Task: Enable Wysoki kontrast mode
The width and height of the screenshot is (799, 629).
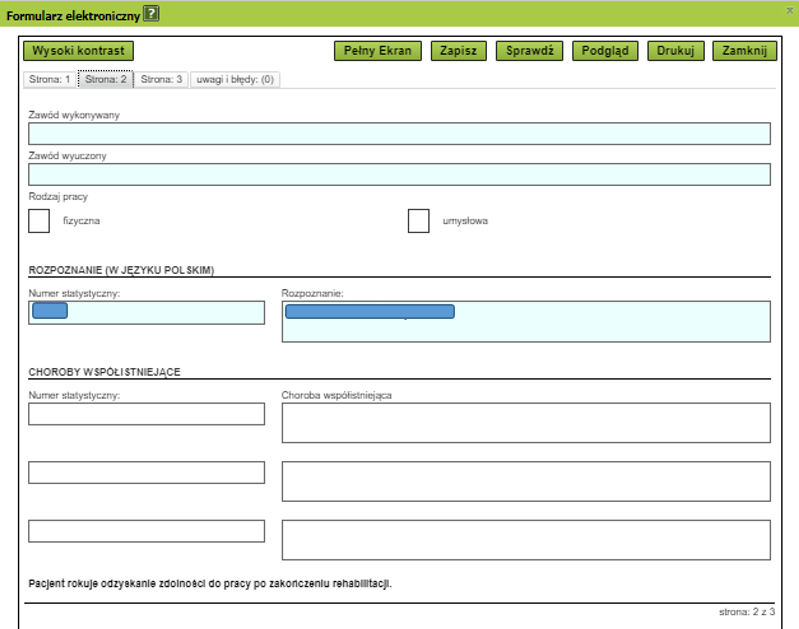Action: tap(78, 51)
